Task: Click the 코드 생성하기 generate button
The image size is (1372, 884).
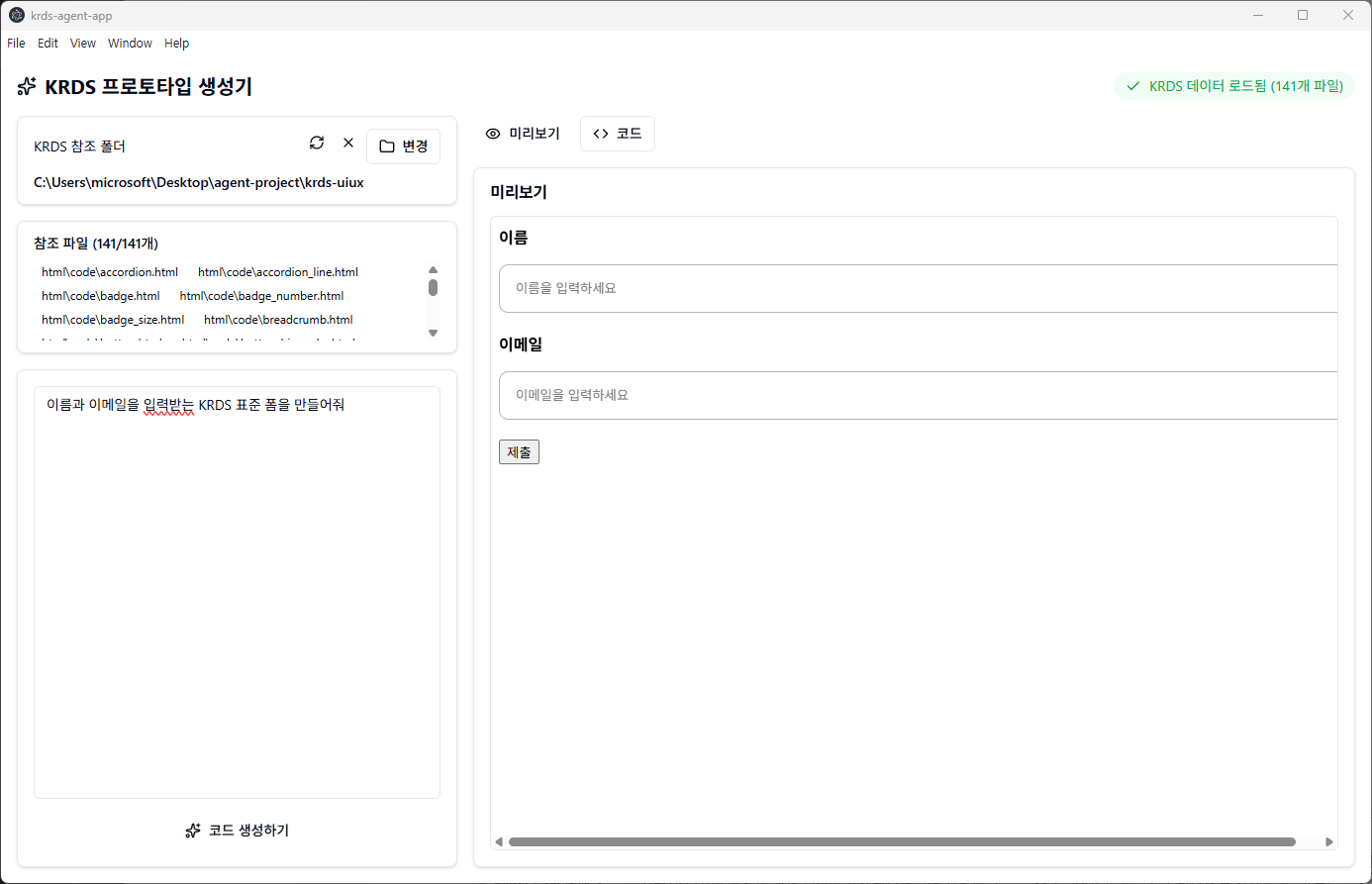Action: [237, 831]
